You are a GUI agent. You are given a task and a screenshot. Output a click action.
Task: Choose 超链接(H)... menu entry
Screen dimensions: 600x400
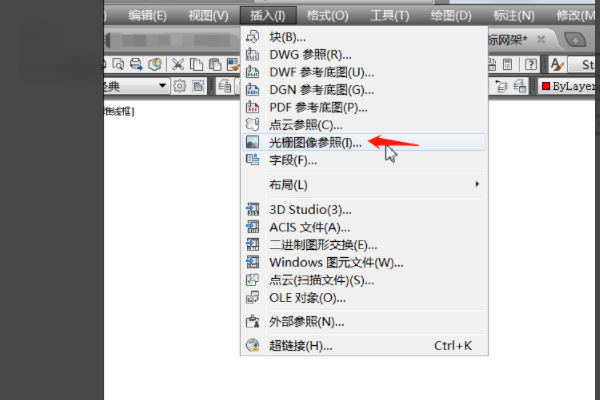364,346
